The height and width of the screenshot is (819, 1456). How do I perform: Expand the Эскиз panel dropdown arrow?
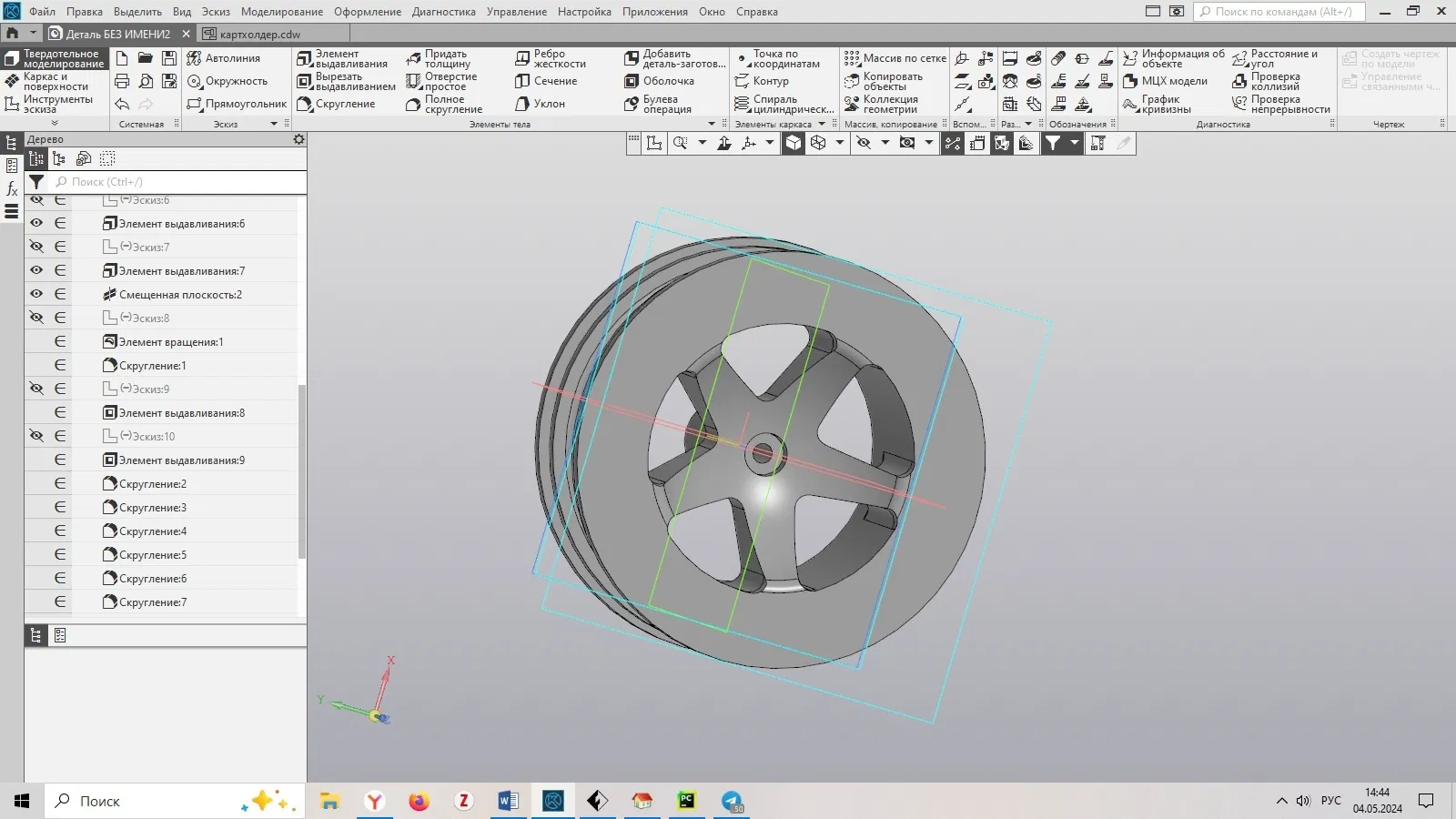274,124
